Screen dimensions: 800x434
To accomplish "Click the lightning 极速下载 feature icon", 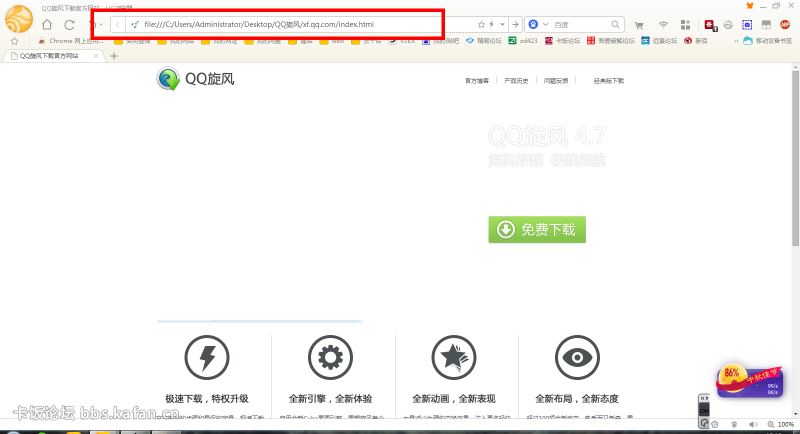I will tap(207, 358).
